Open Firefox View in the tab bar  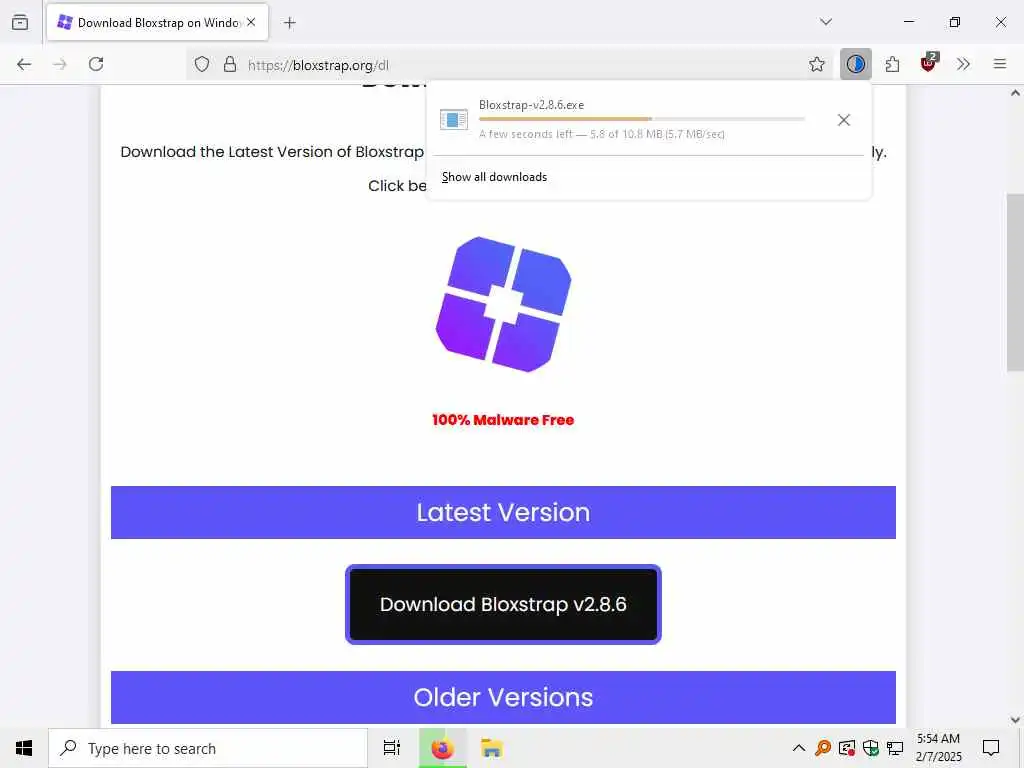(20, 22)
